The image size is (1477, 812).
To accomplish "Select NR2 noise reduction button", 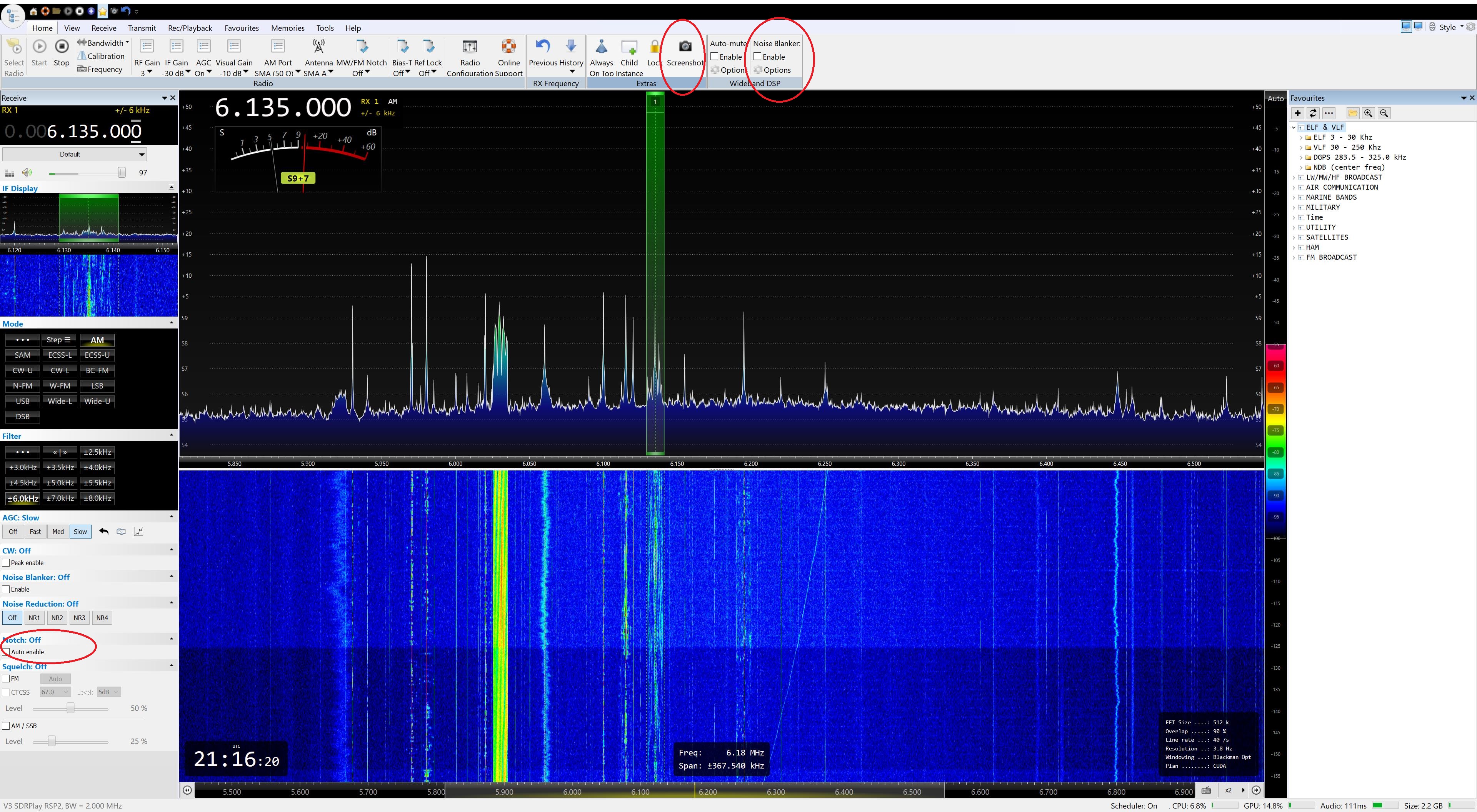I will [57, 618].
